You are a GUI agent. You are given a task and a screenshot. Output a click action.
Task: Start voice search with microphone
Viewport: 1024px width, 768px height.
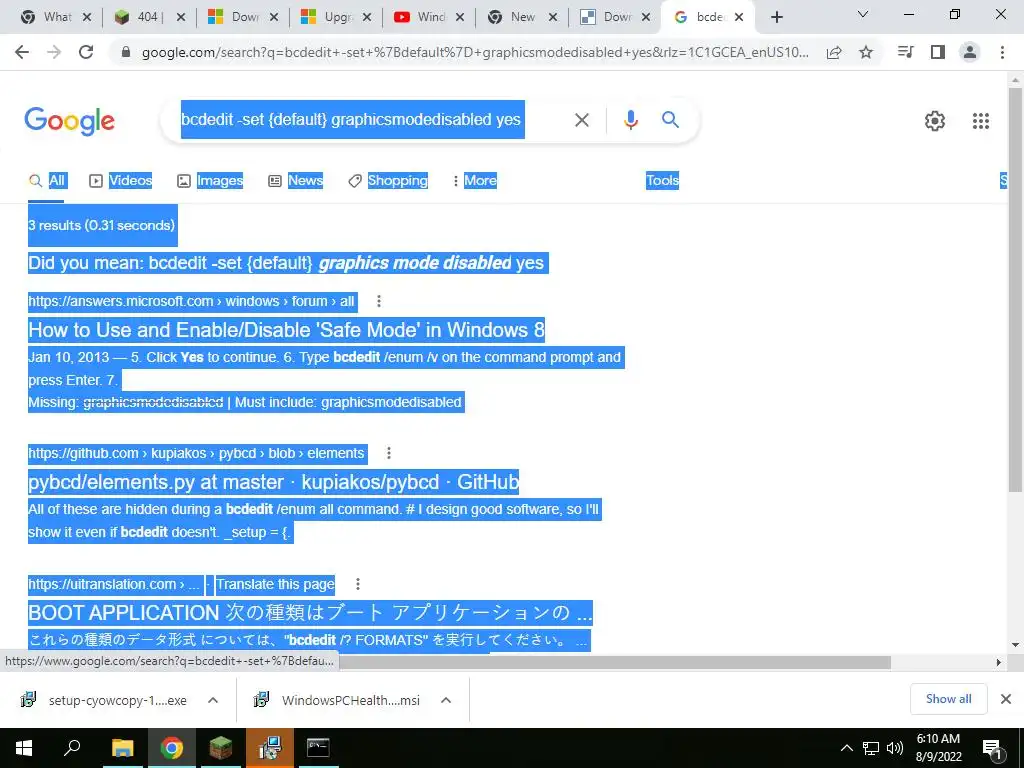pos(630,120)
